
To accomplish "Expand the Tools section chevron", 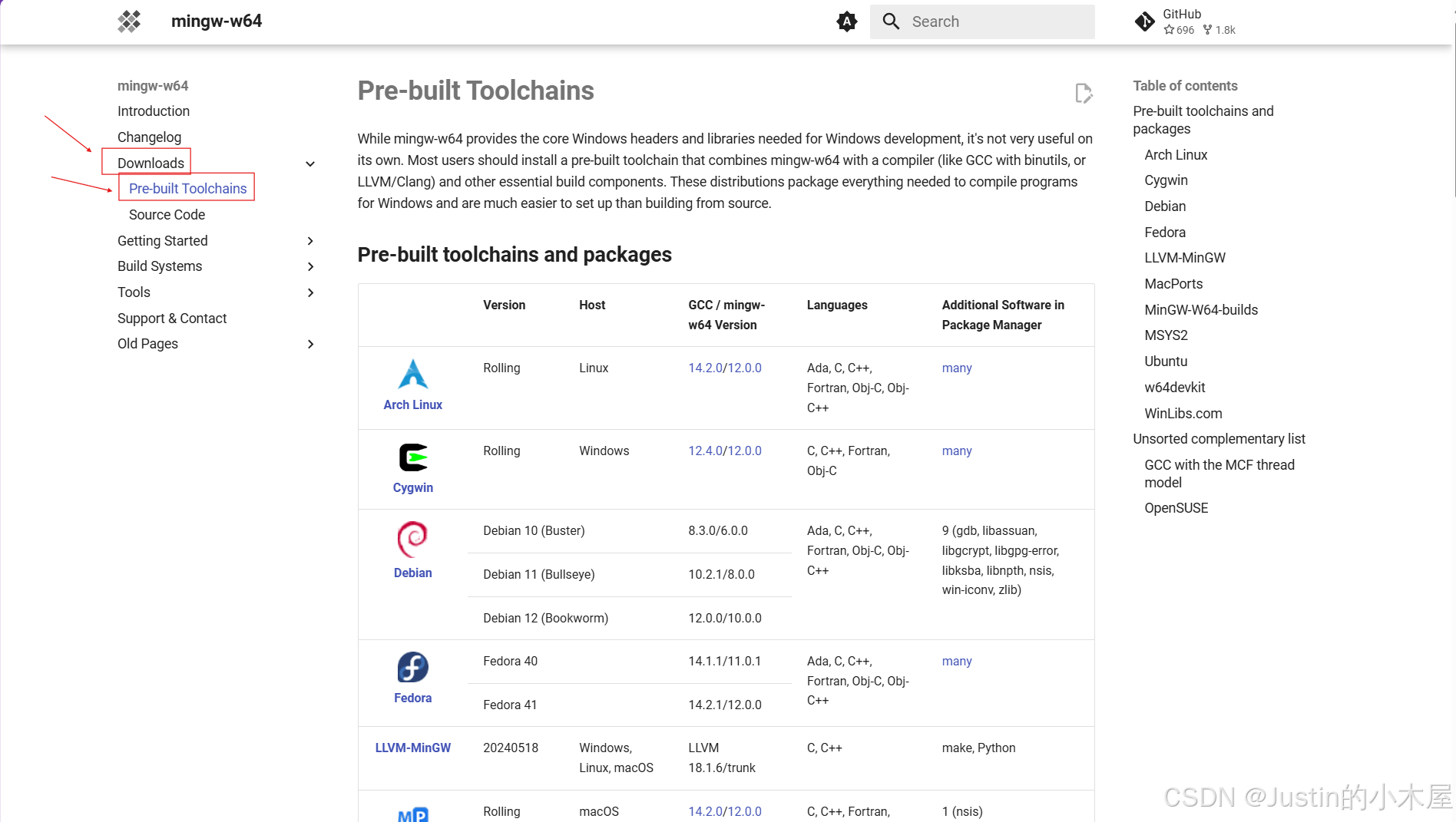I will pos(310,292).
